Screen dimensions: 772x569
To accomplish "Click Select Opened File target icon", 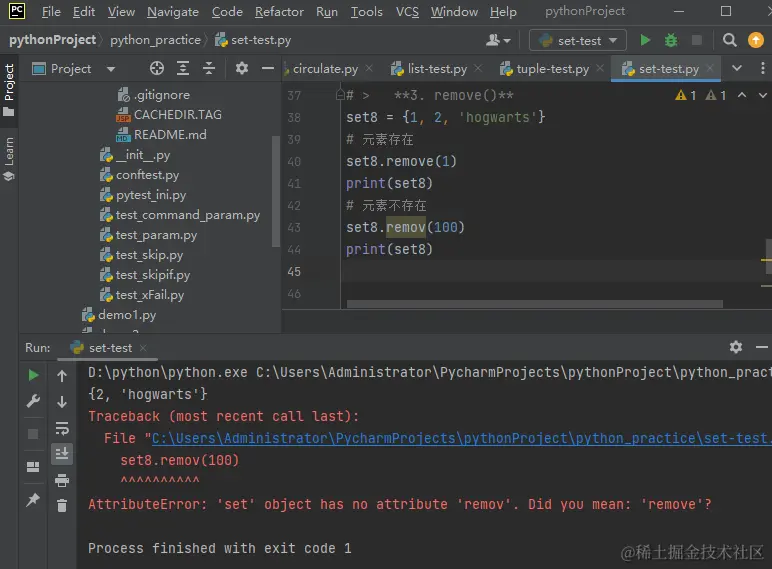I will [157, 68].
